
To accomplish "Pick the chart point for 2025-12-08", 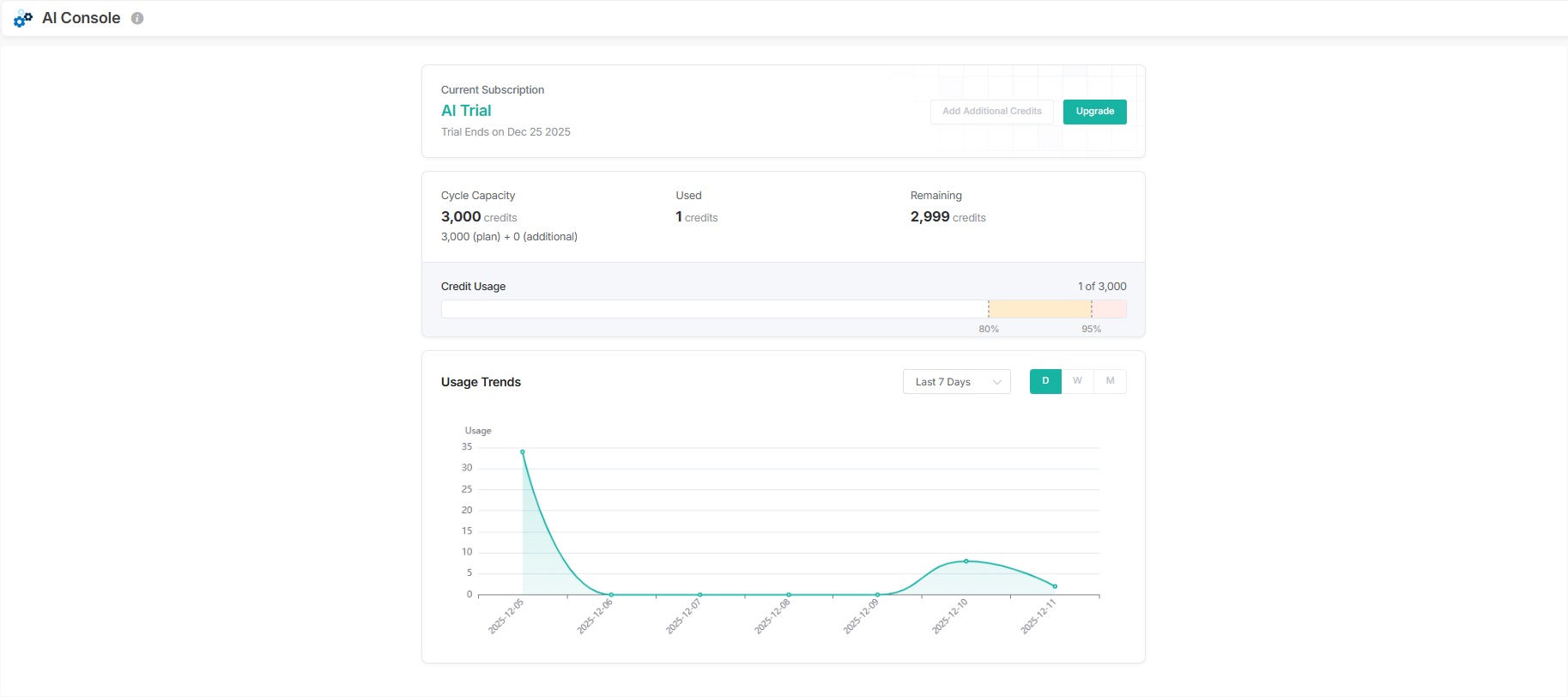I will pos(789,594).
